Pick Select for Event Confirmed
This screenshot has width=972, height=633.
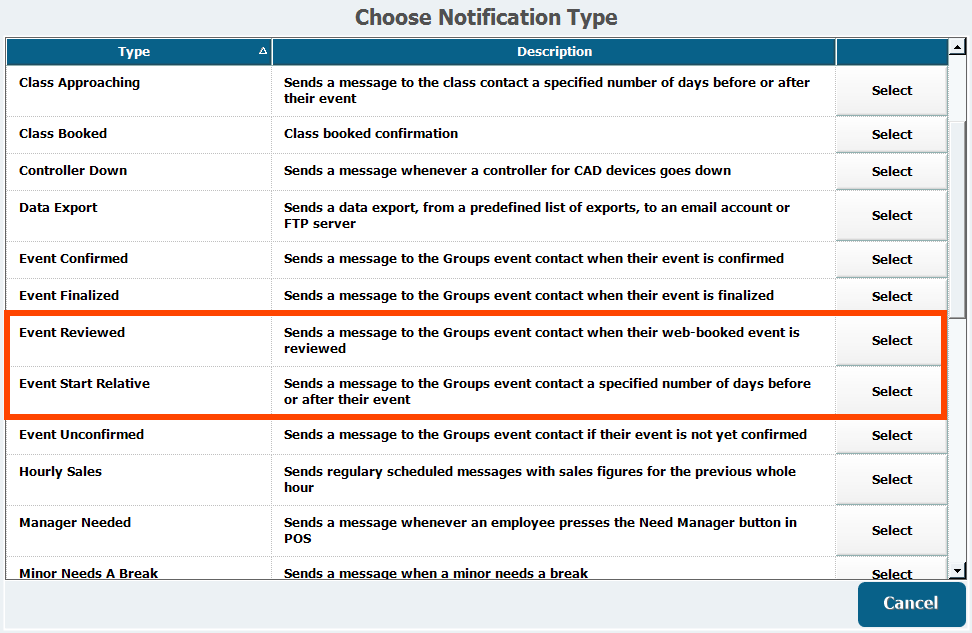click(x=891, y=259)
